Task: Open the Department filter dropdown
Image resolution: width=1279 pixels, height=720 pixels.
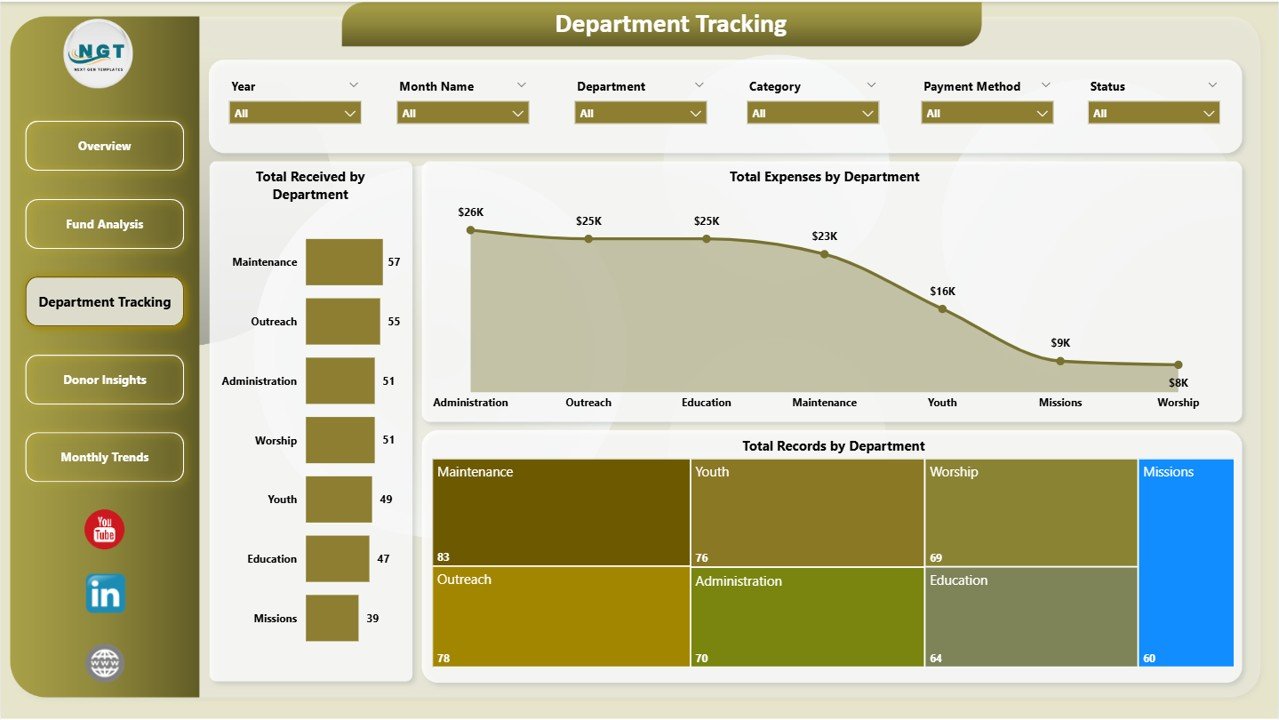Action: [640, 113]
